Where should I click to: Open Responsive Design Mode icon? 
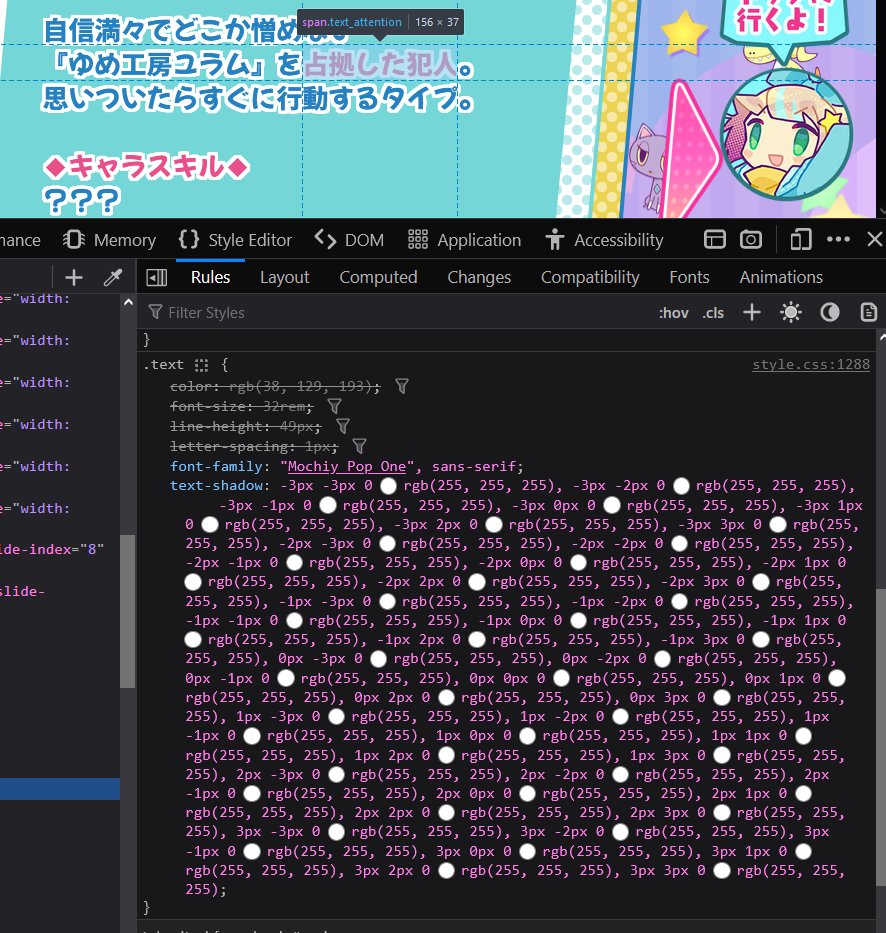pyautogui.click(x=800, y=240)
